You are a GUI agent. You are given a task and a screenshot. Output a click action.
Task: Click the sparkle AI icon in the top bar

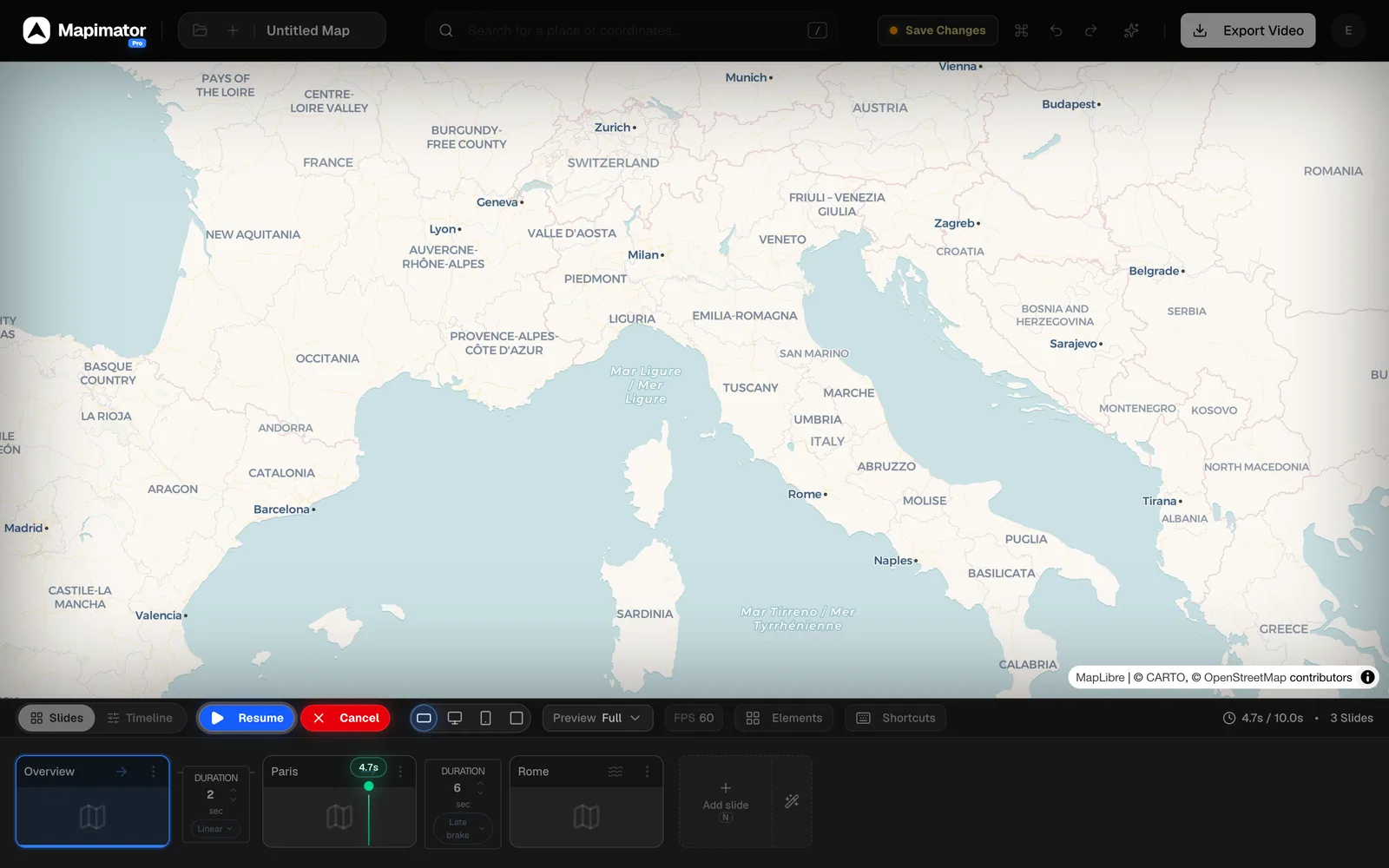1131,30
